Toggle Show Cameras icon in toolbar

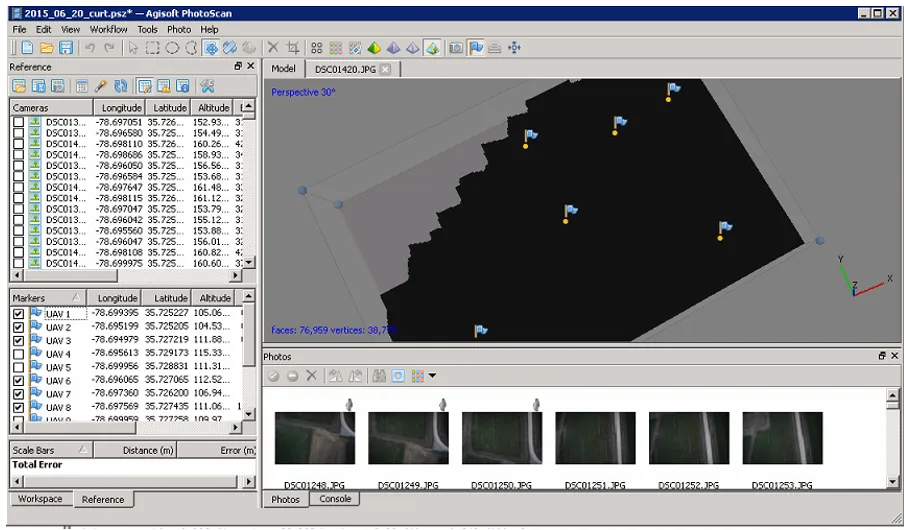[x=456, y=48]
